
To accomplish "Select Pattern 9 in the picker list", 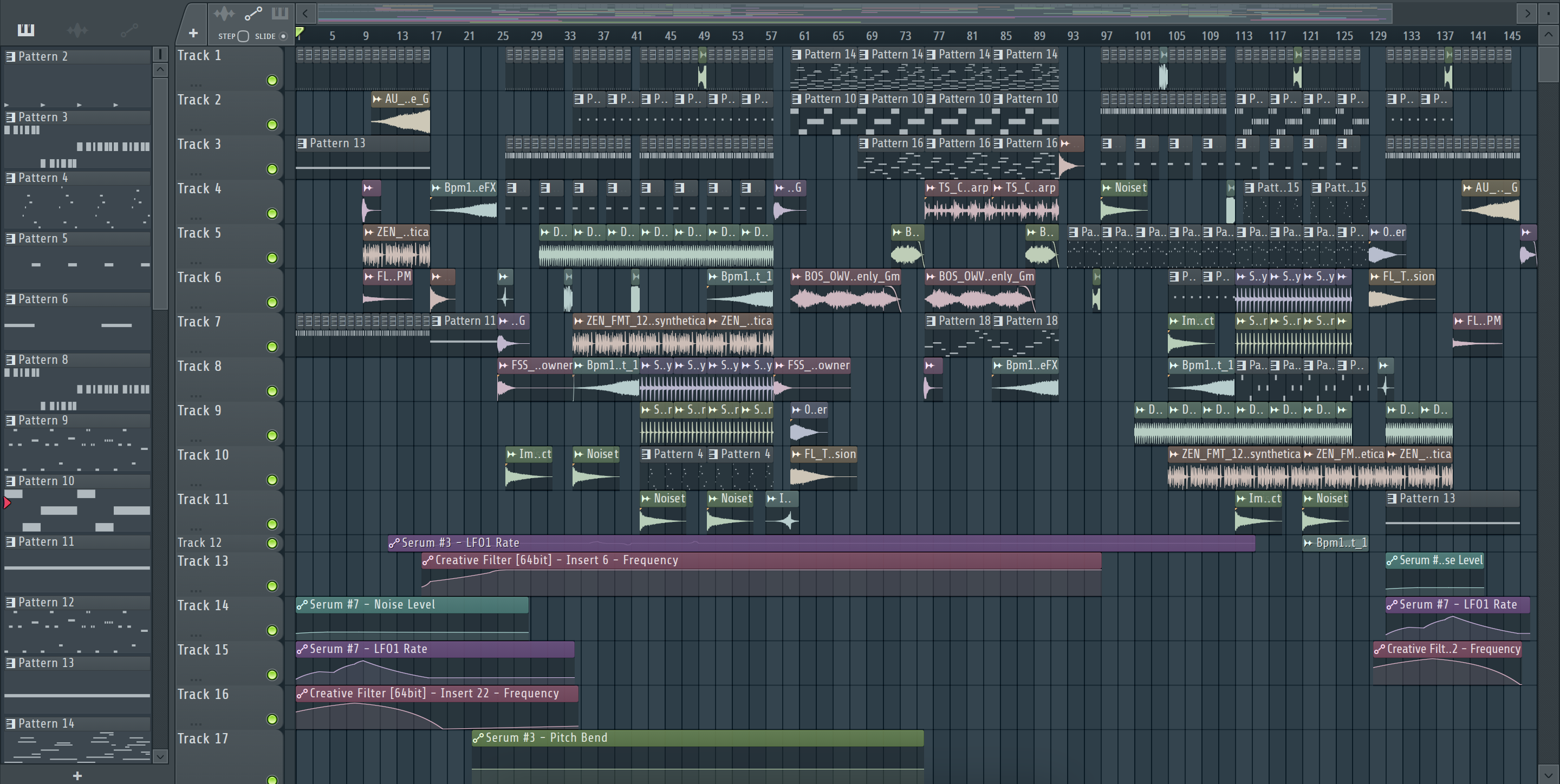I will click(77, 420).
